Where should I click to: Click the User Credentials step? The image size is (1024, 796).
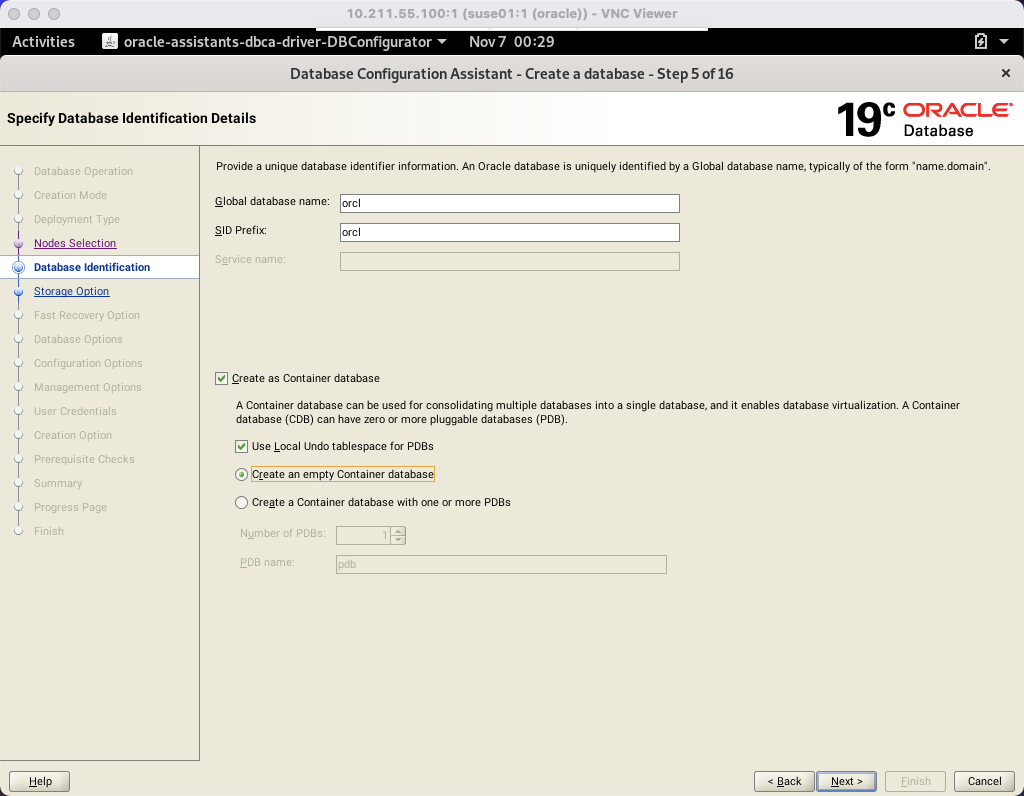point(75,411)
